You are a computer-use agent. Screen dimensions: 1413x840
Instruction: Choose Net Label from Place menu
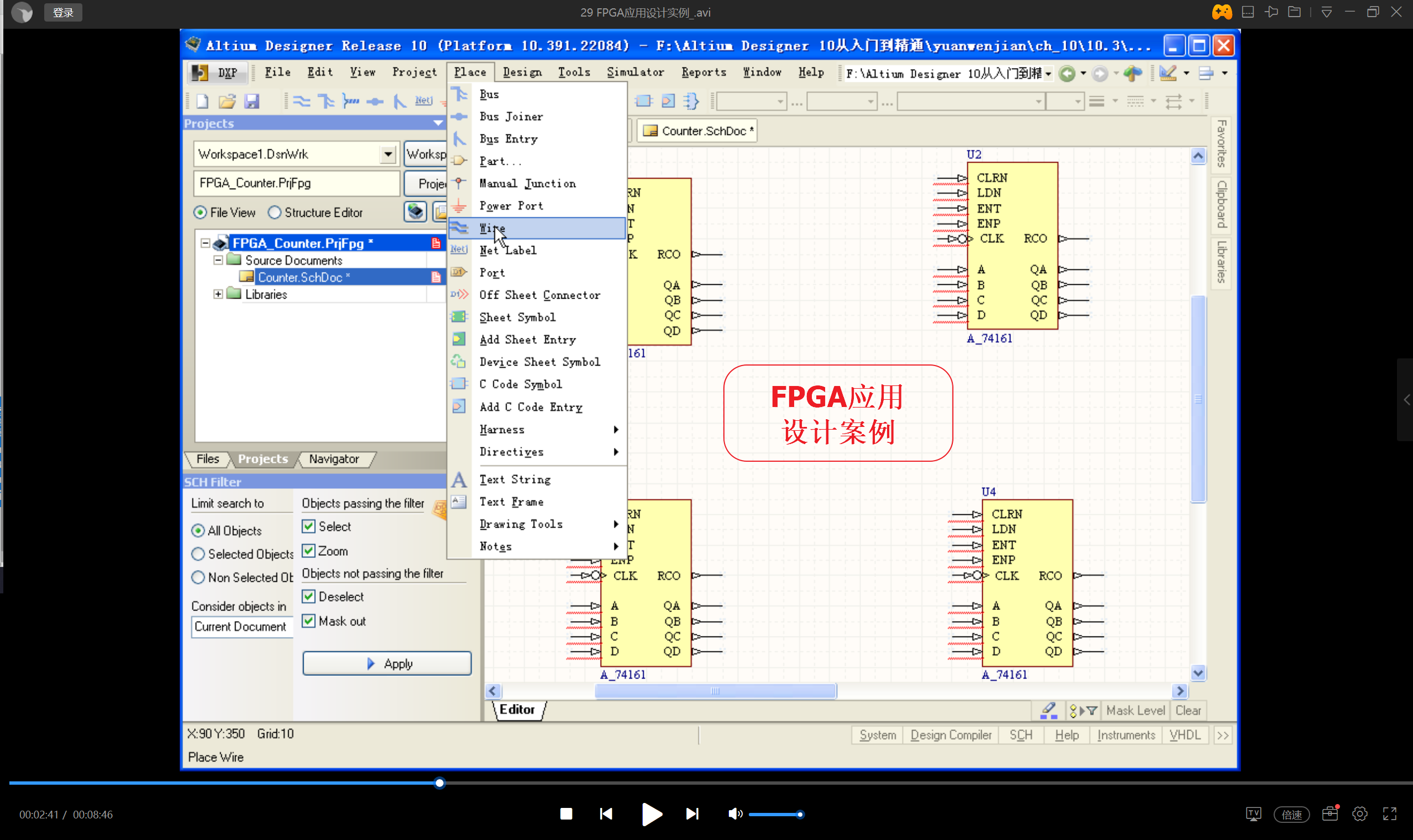[x=507, y=250]
